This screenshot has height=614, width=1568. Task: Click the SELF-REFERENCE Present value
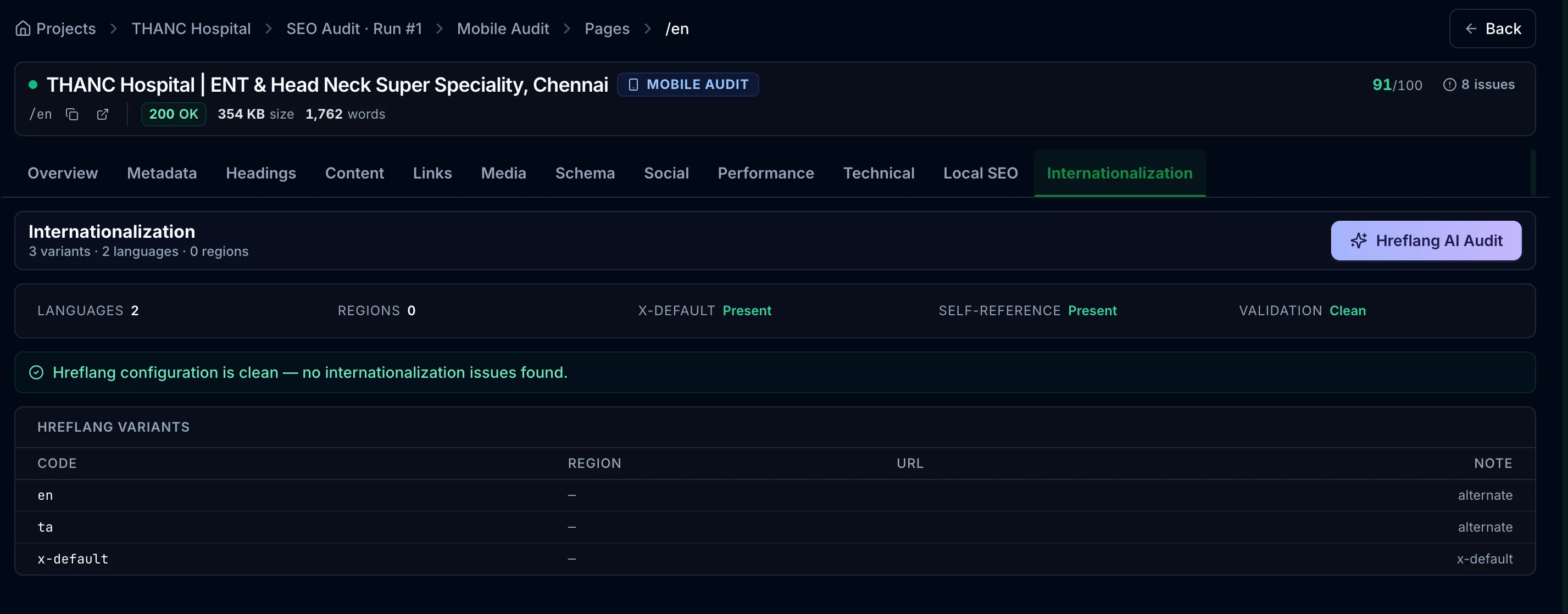(1092, 311)
